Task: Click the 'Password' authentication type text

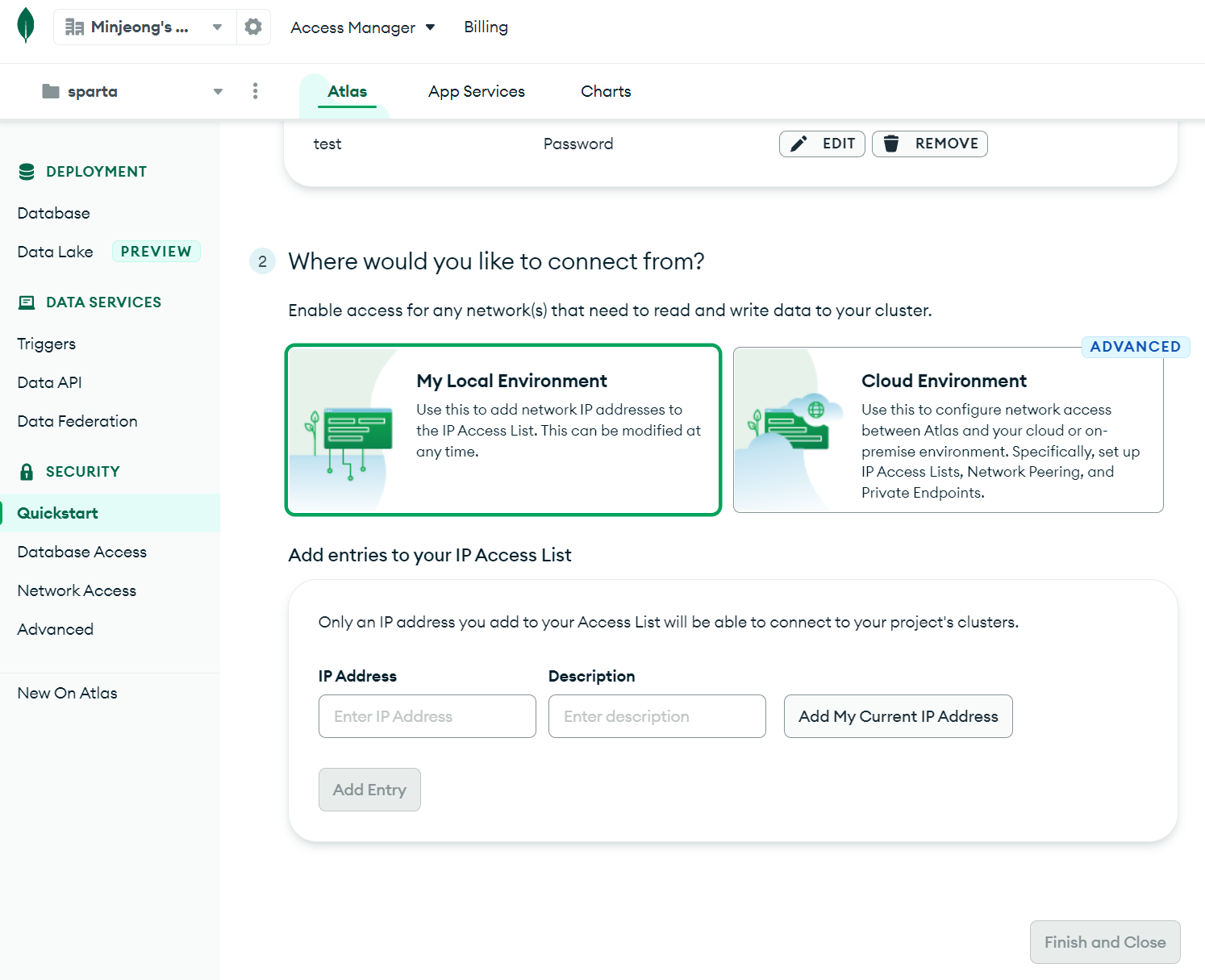Action: [578, 144]
